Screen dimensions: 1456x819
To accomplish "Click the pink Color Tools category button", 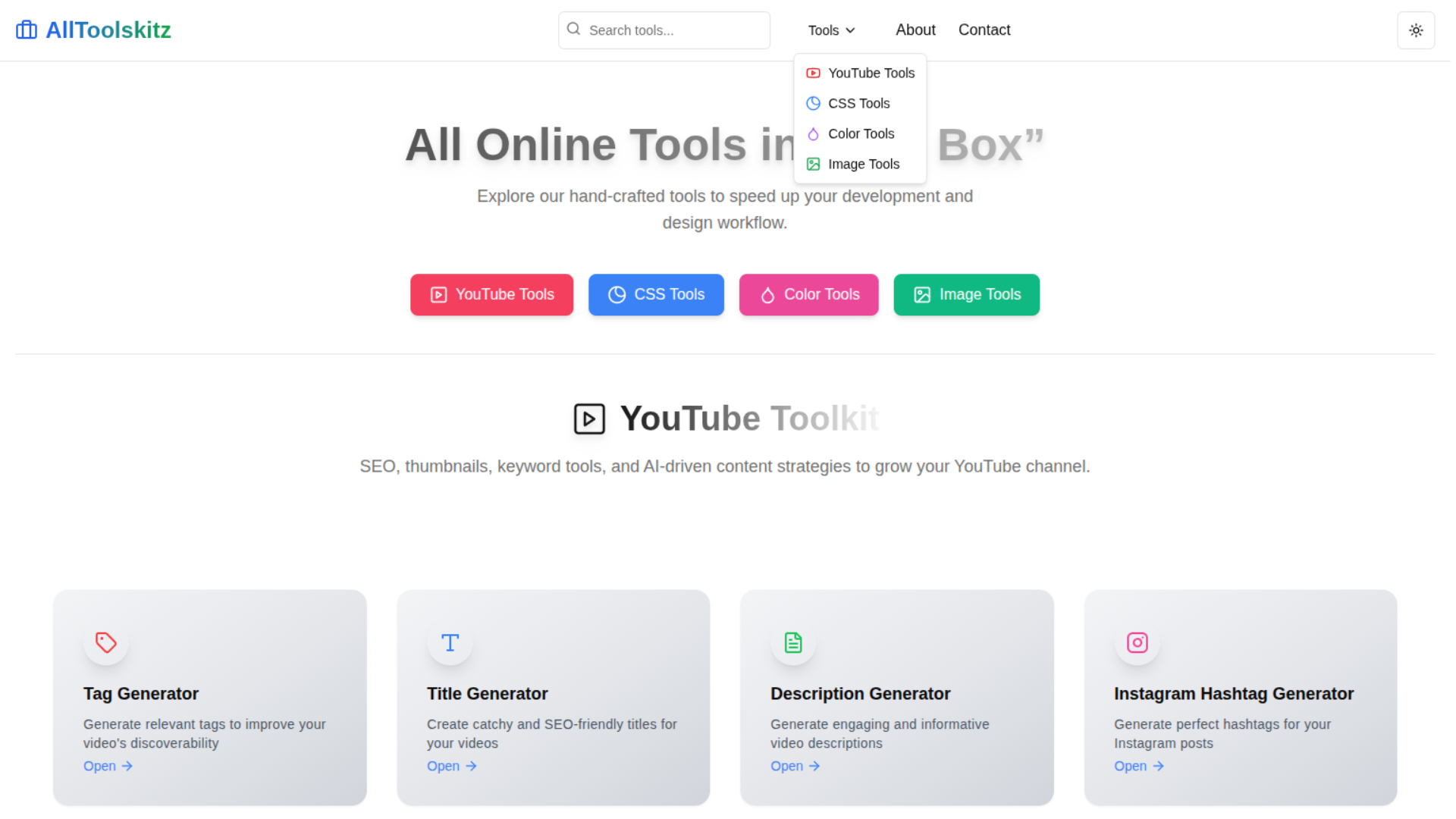I will 808,295.
